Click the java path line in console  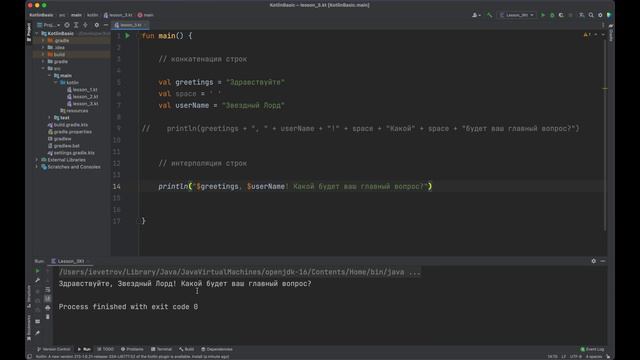click(x=239, y=272)
